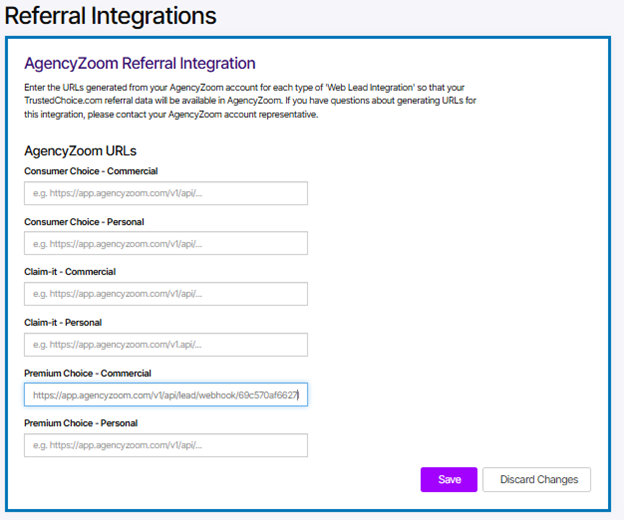This screenshot has height=520, width=624.
Task: Click the 'Claim-it - Personal' label
Action: click(x=63, y=323)
